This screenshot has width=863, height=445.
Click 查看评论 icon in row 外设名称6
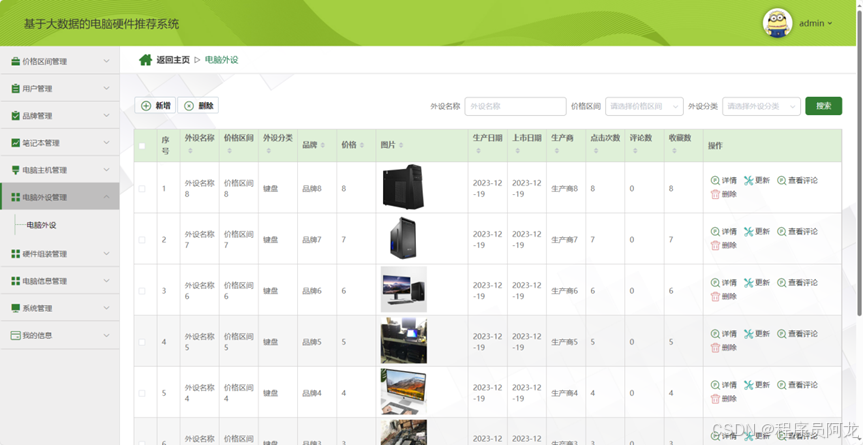coord(782,283)
